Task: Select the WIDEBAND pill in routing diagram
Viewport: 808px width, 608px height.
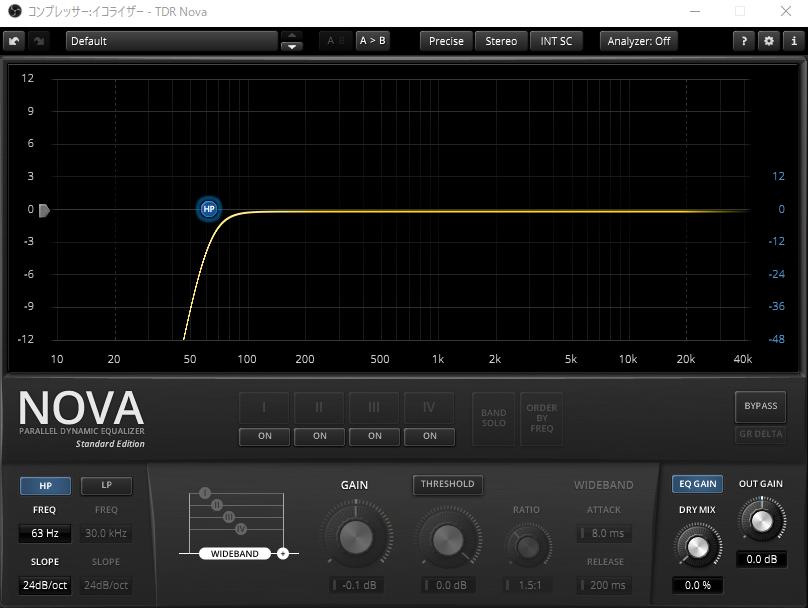Action: point(235,553)
